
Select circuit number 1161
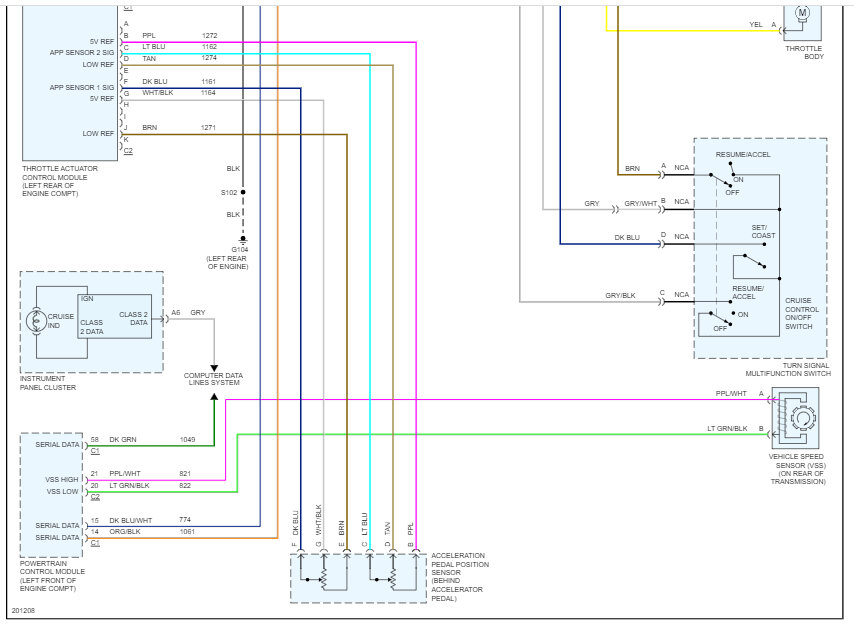[x=209, y=82]
